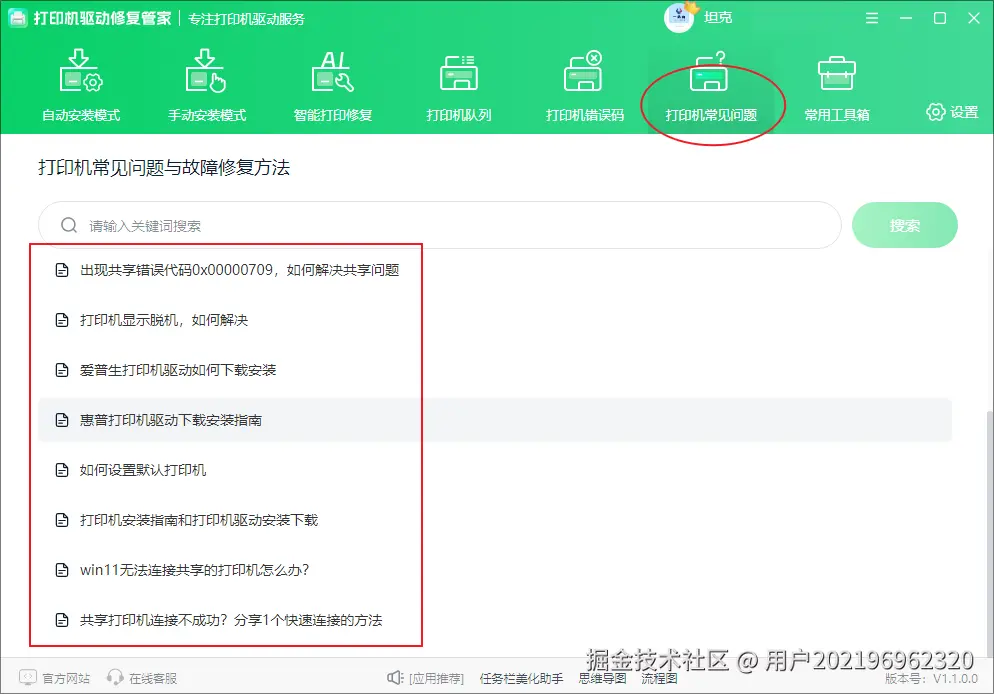Image resolution: width=994 pixels, height=694 pixels.
Task: Click the 搜索 search button
Action: (905, 226)
